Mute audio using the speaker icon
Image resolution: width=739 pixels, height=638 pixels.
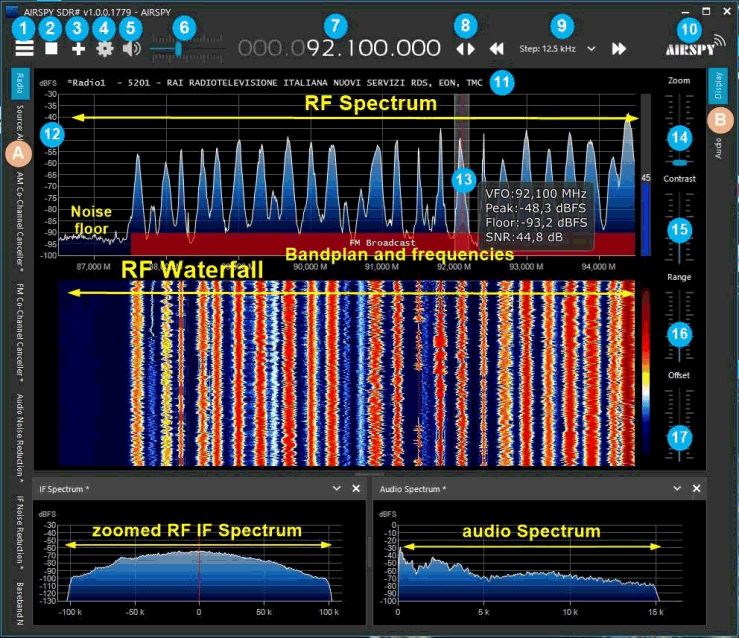point(131,48)
